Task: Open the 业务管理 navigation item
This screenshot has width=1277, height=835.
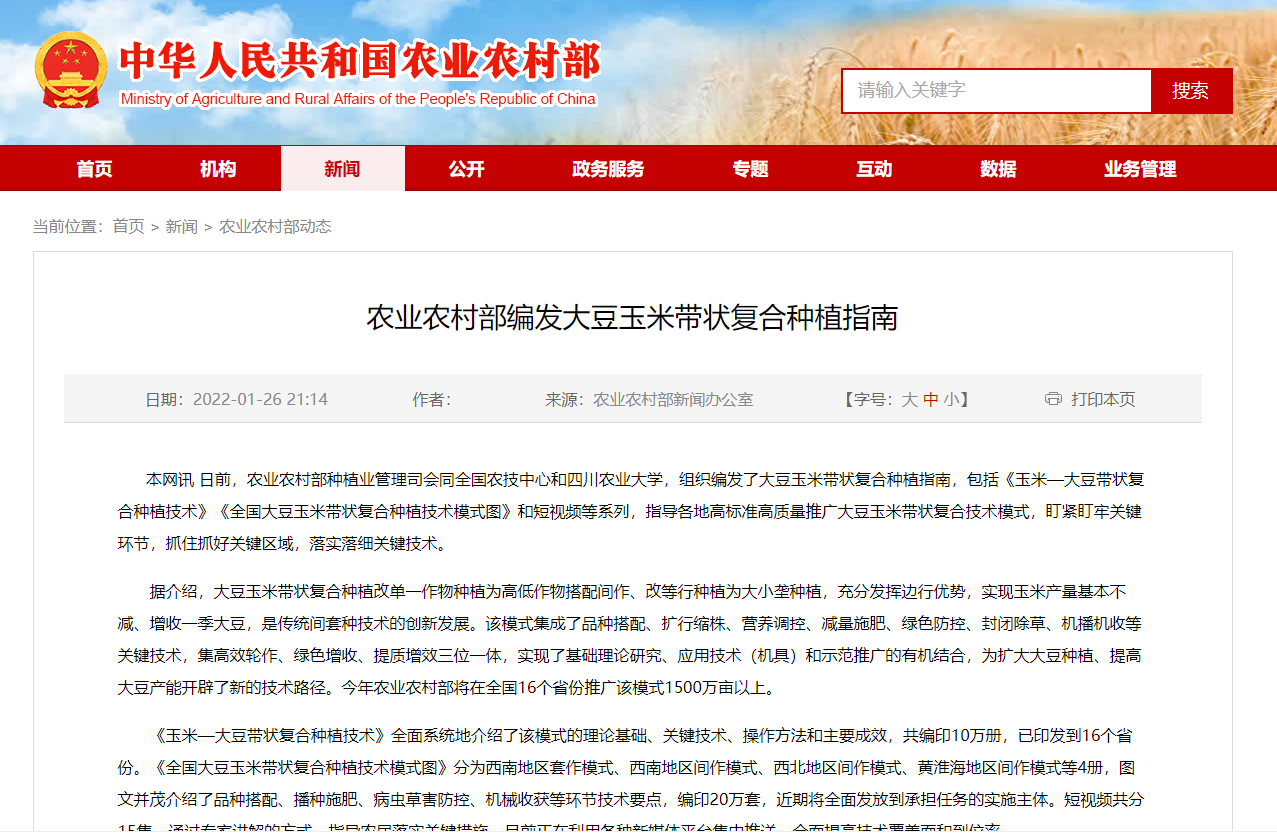Action: click(1140, 169)
